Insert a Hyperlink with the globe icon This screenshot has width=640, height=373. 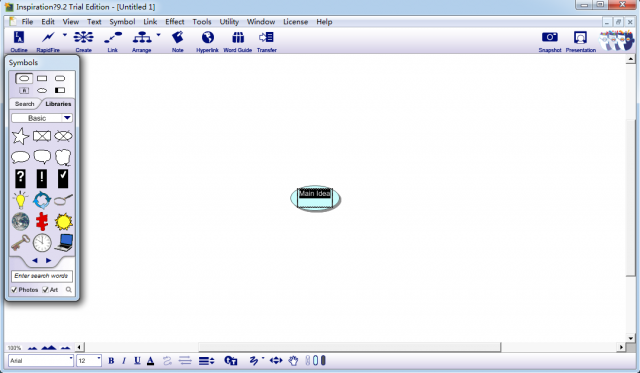(207, 41)
